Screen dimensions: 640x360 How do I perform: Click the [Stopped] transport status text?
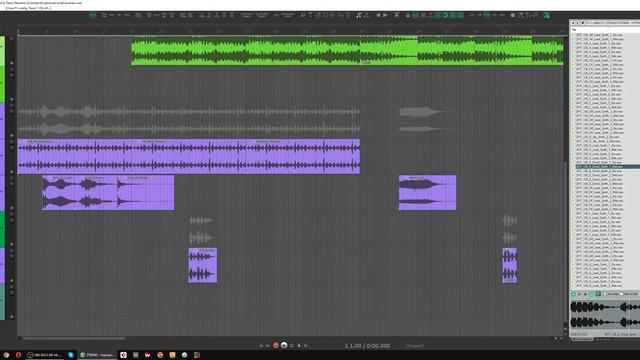(x=415, y=346)
